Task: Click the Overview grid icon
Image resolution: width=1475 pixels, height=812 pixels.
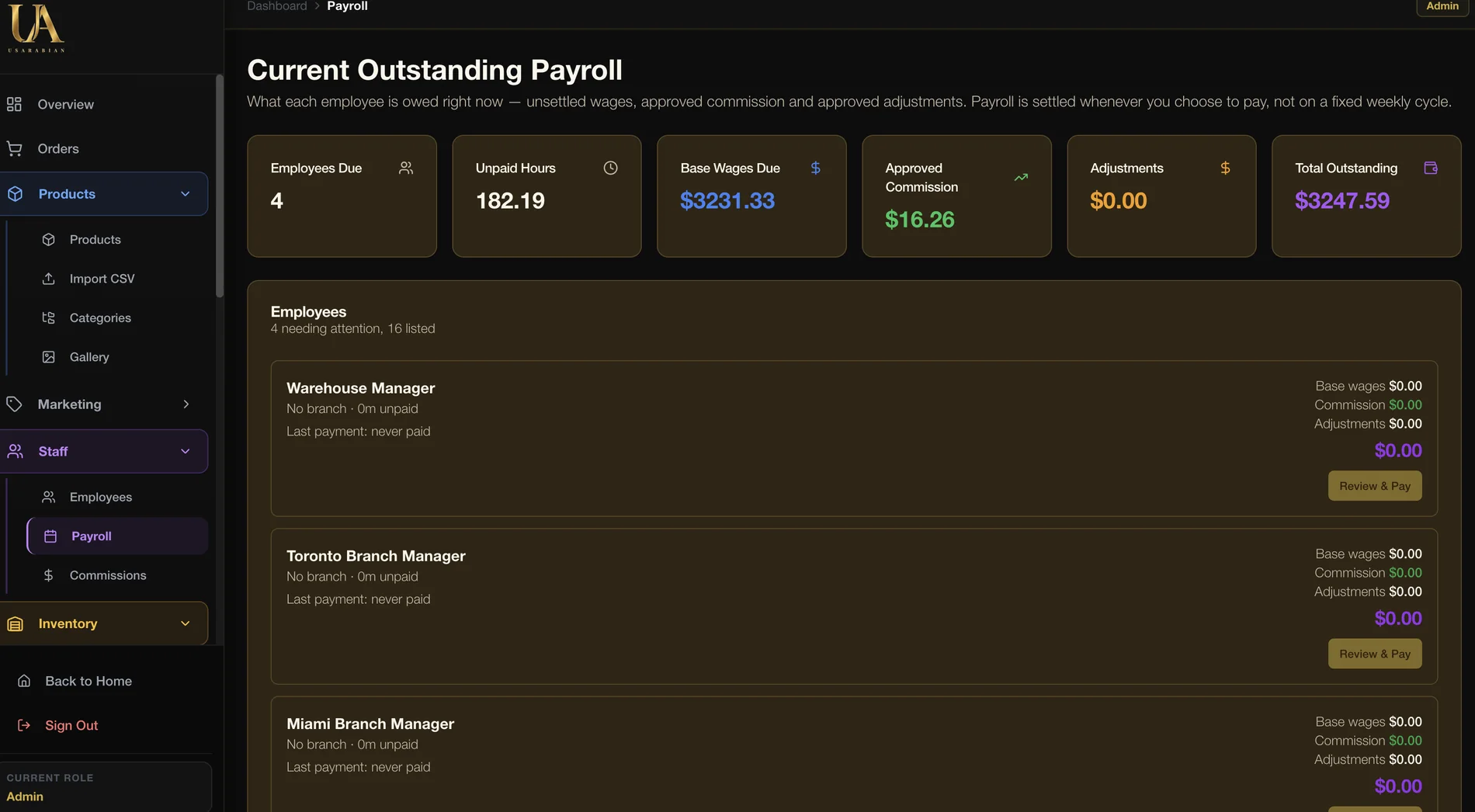Action: pyautogui.click(x=14, y=104)
